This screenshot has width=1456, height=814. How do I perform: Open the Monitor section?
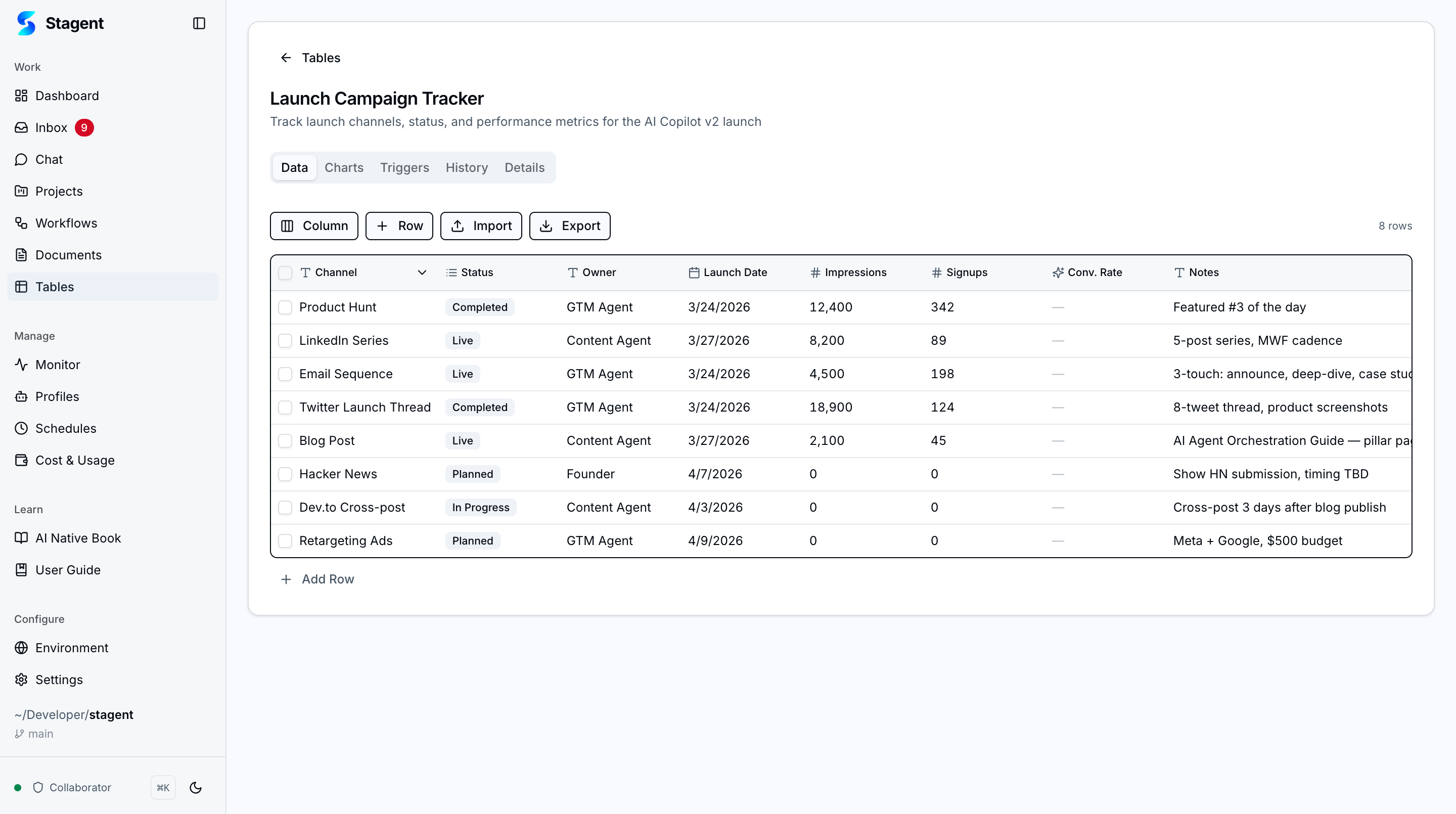click(x=58, y=365)
